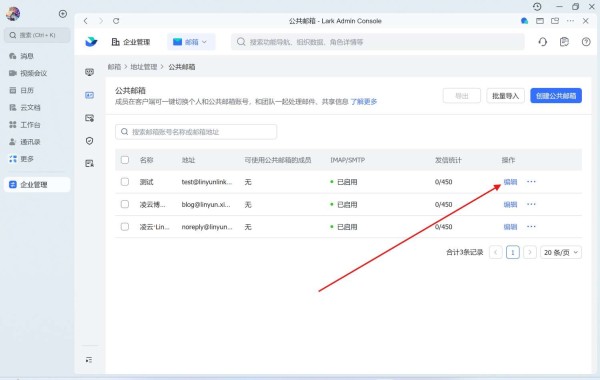Select the mail settings sidebar icon

(90, 118)
